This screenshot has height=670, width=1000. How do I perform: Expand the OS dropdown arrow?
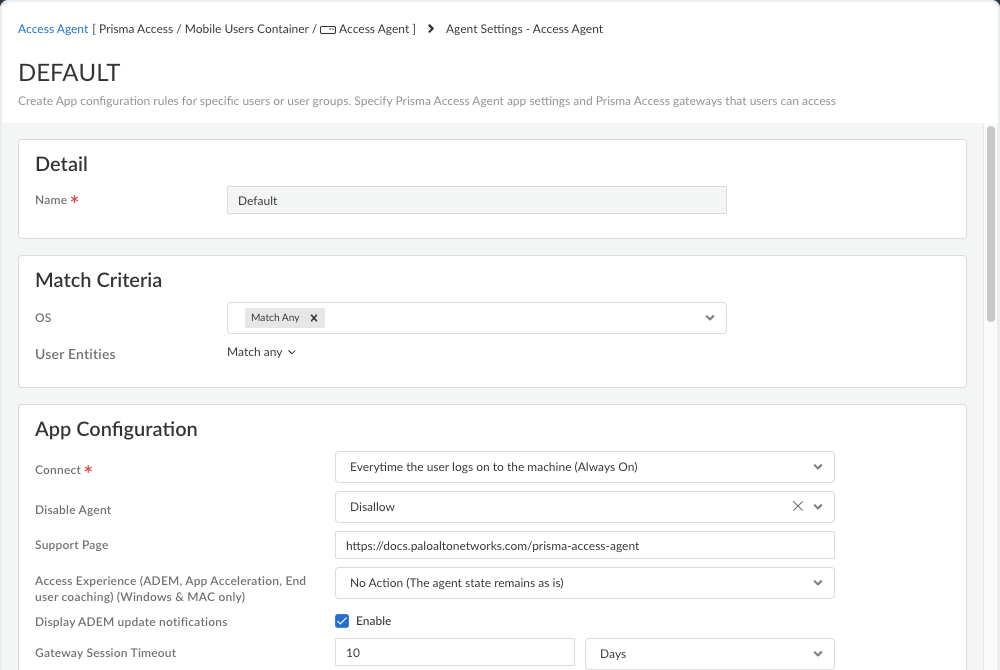click(710, 318)
